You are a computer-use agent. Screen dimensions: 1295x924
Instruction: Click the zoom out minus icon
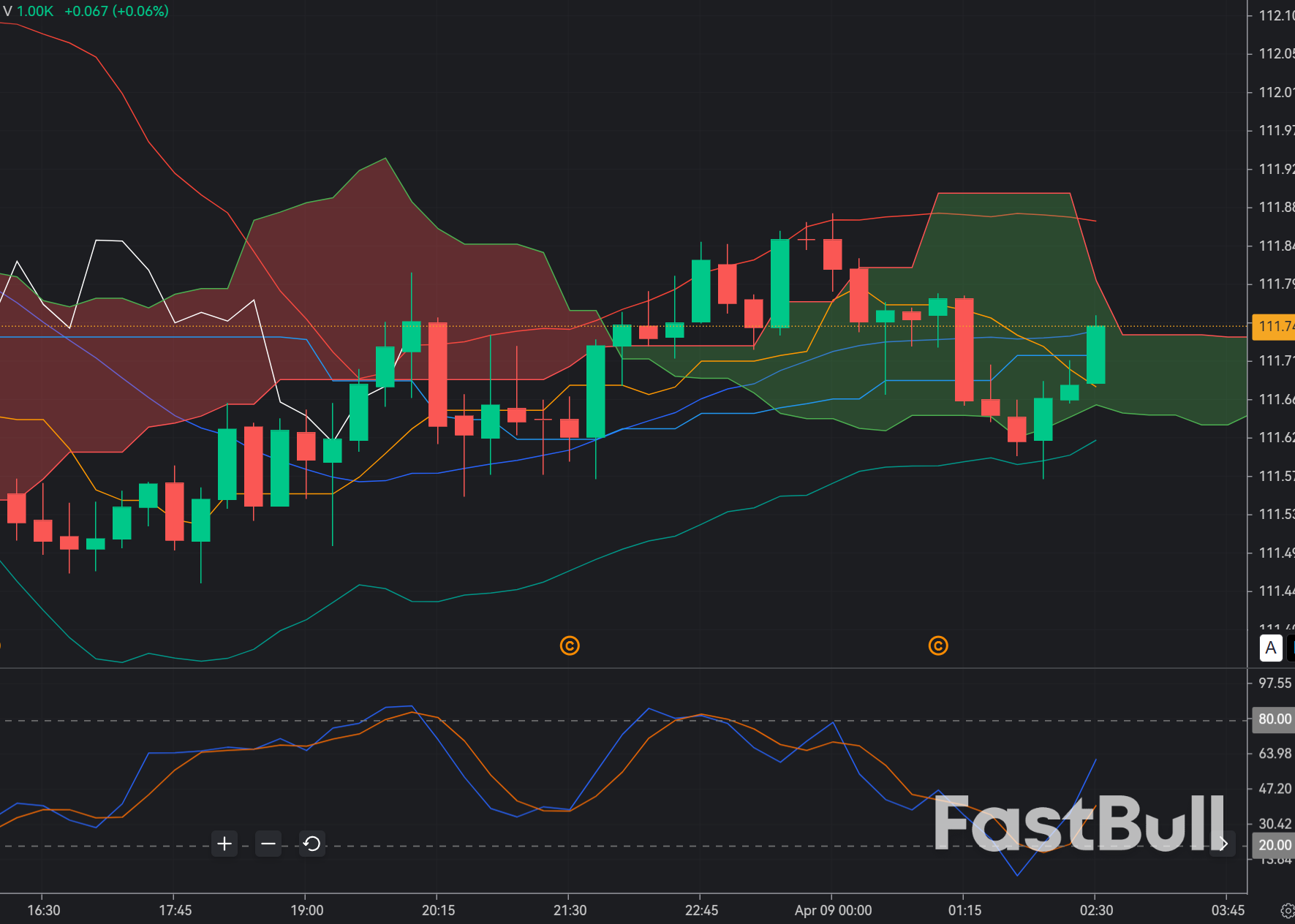point(268,843)
